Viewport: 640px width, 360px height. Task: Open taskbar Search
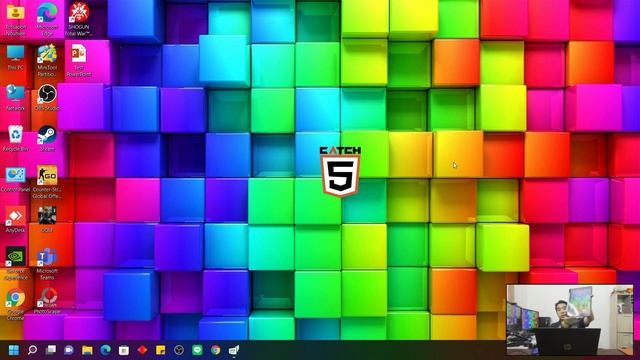pos(32,350)
